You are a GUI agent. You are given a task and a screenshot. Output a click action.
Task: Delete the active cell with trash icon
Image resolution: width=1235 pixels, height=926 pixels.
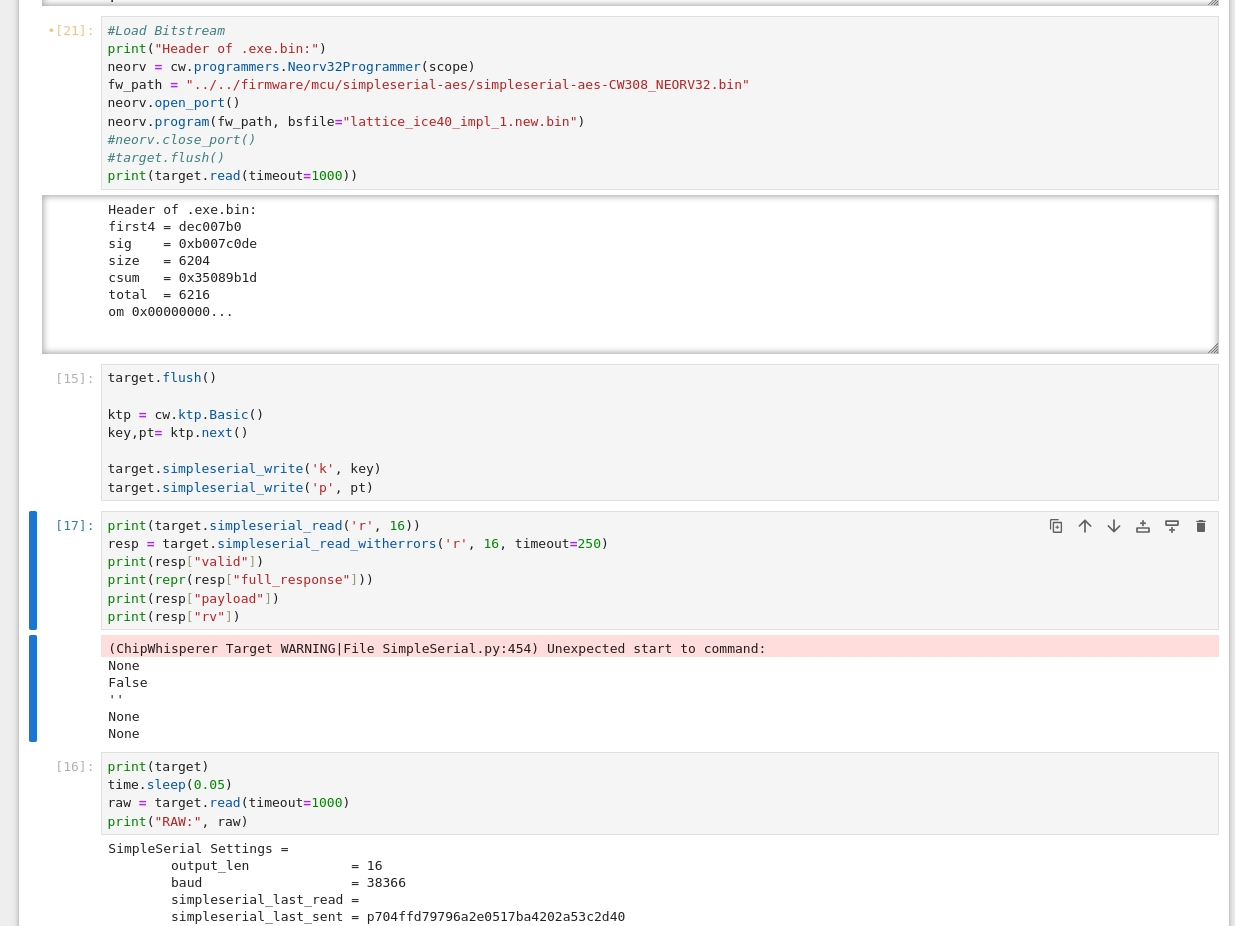coord(1201,526)
